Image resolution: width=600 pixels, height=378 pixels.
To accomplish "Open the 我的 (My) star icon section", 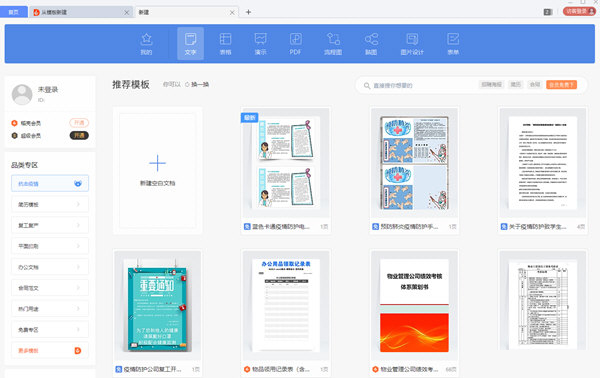I will click(x=146, y=44).
